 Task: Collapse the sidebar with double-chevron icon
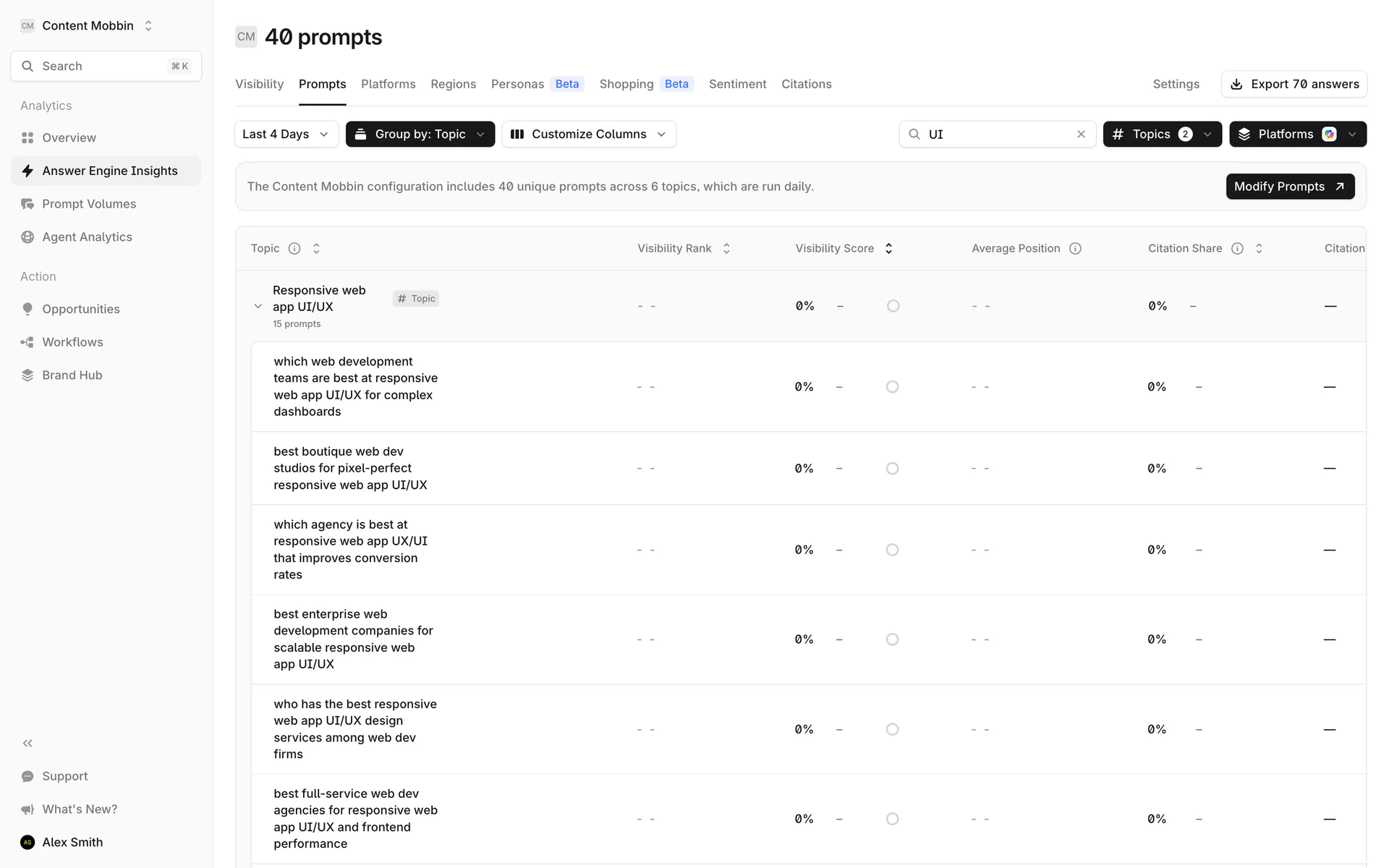pyautogui.click(x=27, y=743)
